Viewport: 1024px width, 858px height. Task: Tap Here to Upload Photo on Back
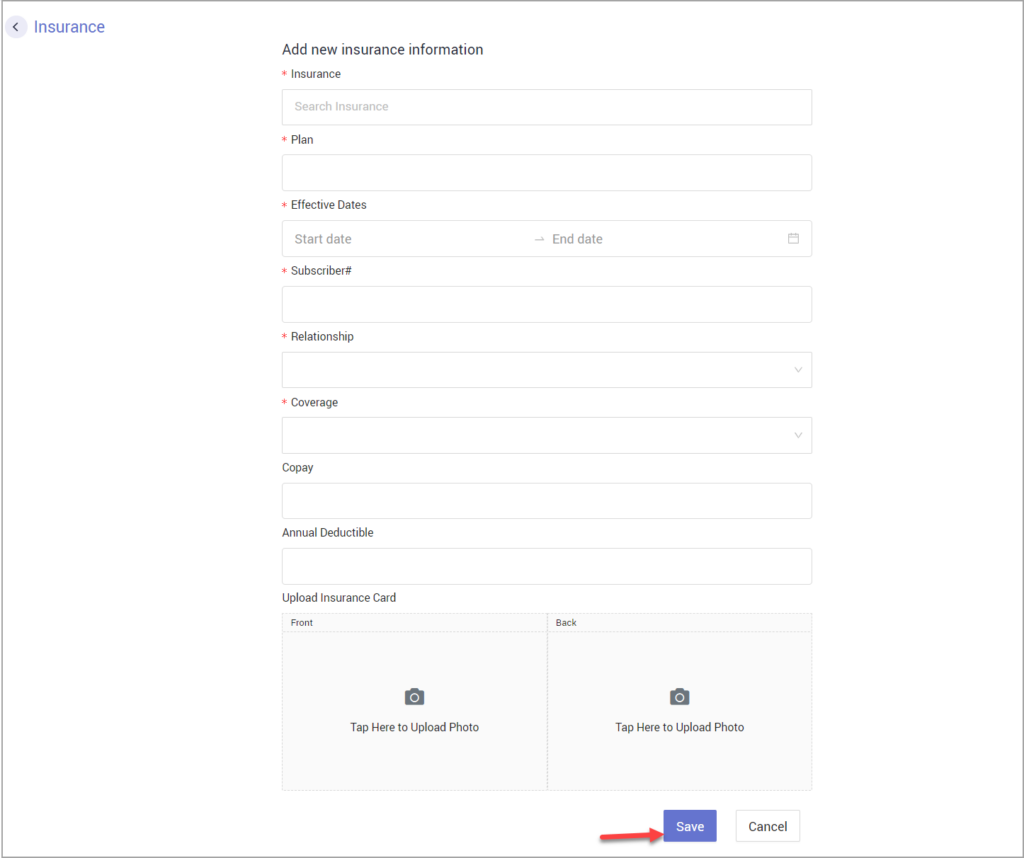click(679, 727)
